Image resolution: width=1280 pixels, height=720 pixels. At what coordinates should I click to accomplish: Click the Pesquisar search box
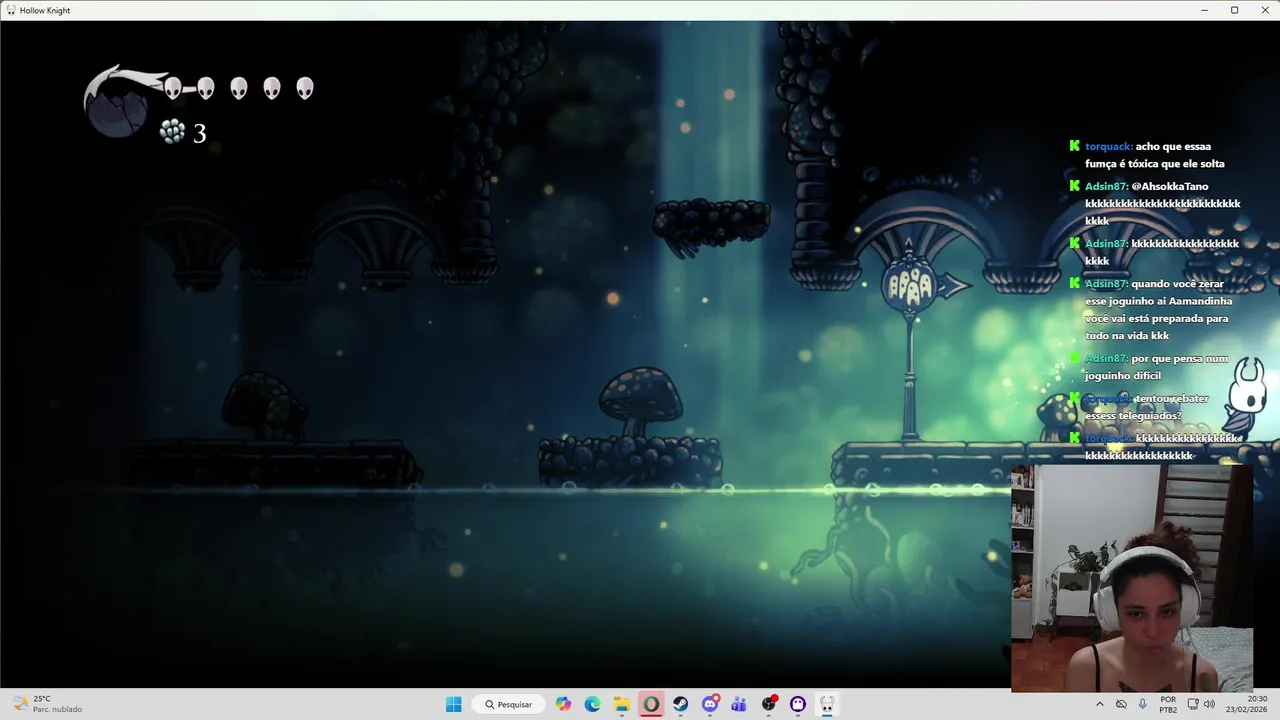coord(508,704)
